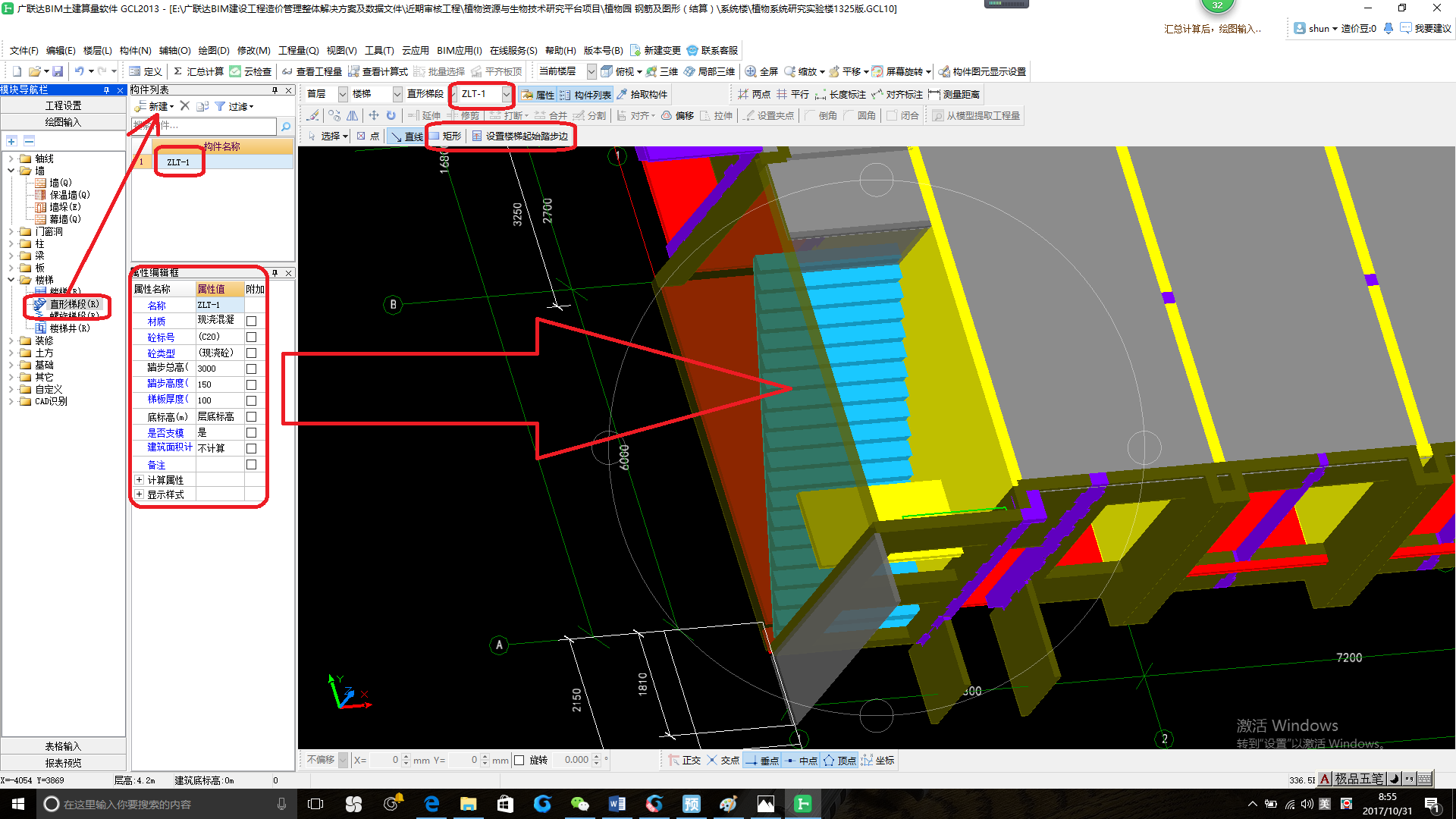Switch to 三维 3D view
The width and height of the screenshot is (1456, 819).
coord(662,71)
